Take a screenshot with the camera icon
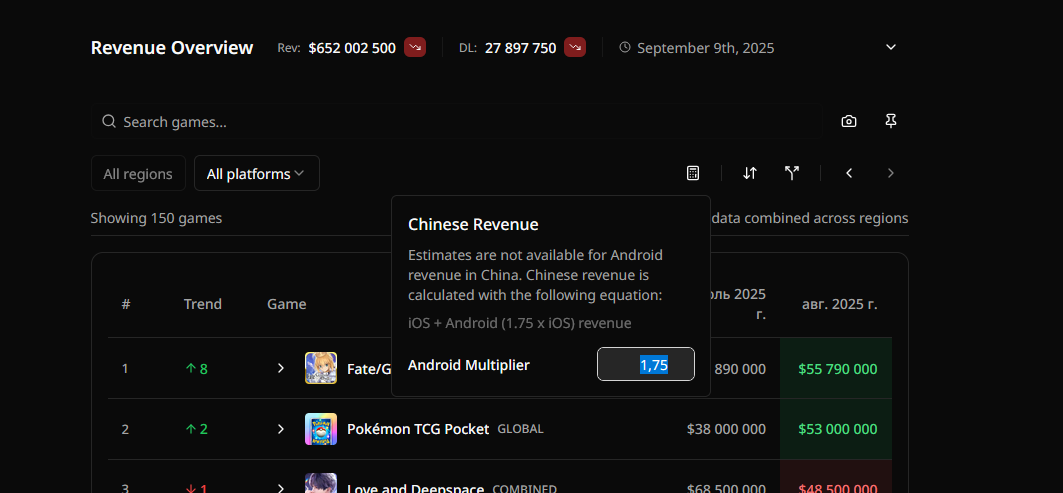The height and width of the screenshot is (493, 1063). [x=849, y=121]
